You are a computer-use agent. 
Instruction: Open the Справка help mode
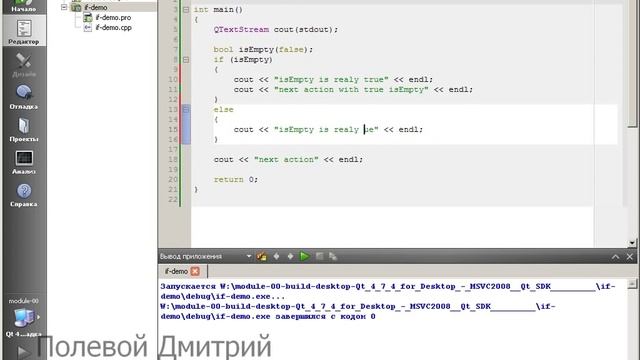click(x=24, y=195)
